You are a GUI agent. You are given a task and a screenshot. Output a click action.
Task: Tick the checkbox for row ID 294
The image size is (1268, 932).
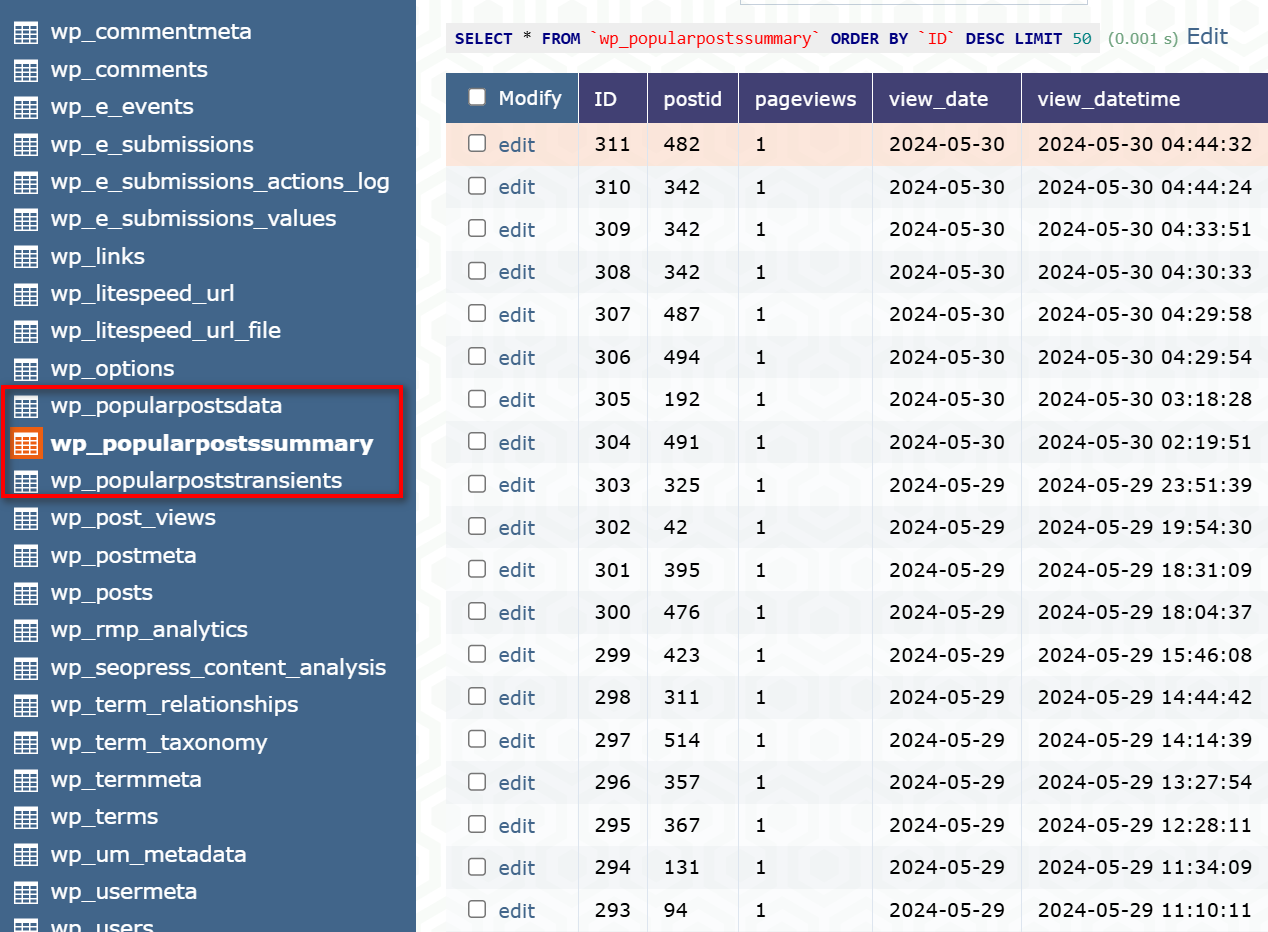point(477,866)
